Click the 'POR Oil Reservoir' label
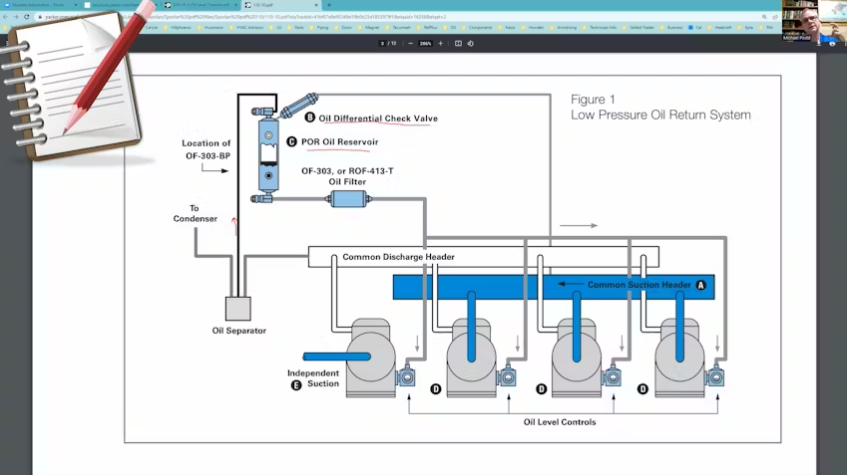Image resolution: width=847 pixels, height=475 pixels. 340,142
